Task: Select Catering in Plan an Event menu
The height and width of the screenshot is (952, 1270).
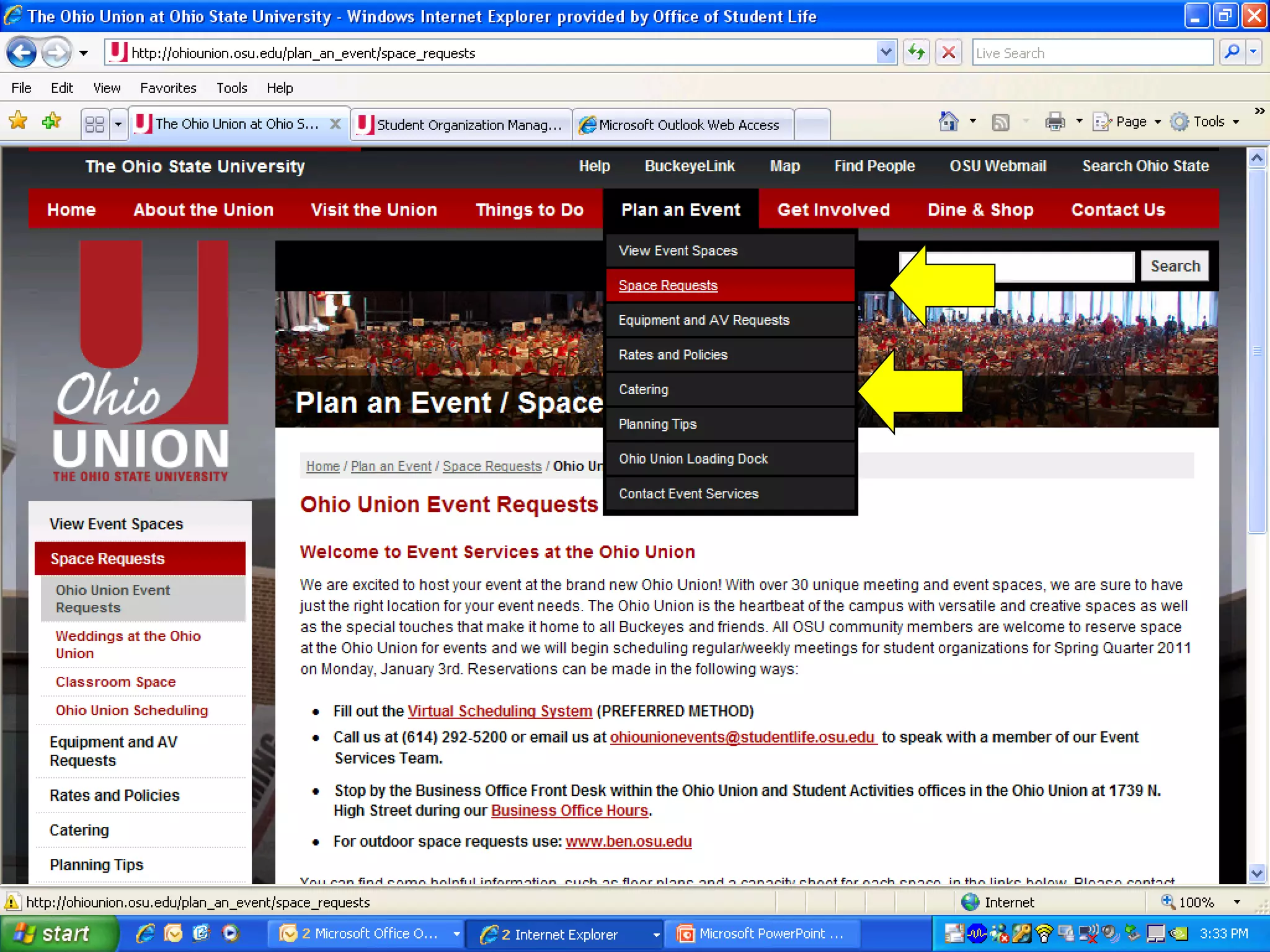Action: click(644, 389)
